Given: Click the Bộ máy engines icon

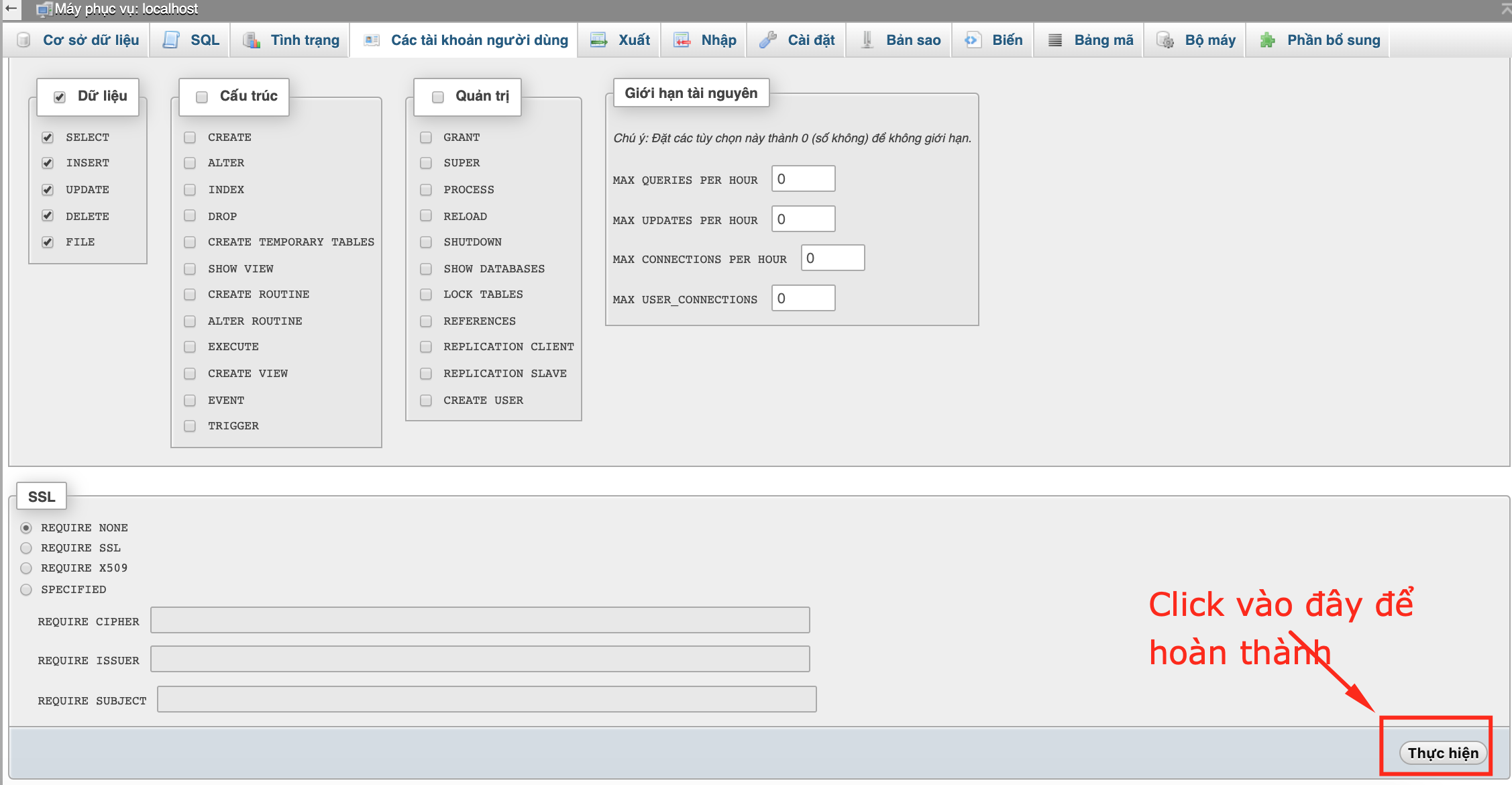Looking at the screenshot, I should 1165,40.
